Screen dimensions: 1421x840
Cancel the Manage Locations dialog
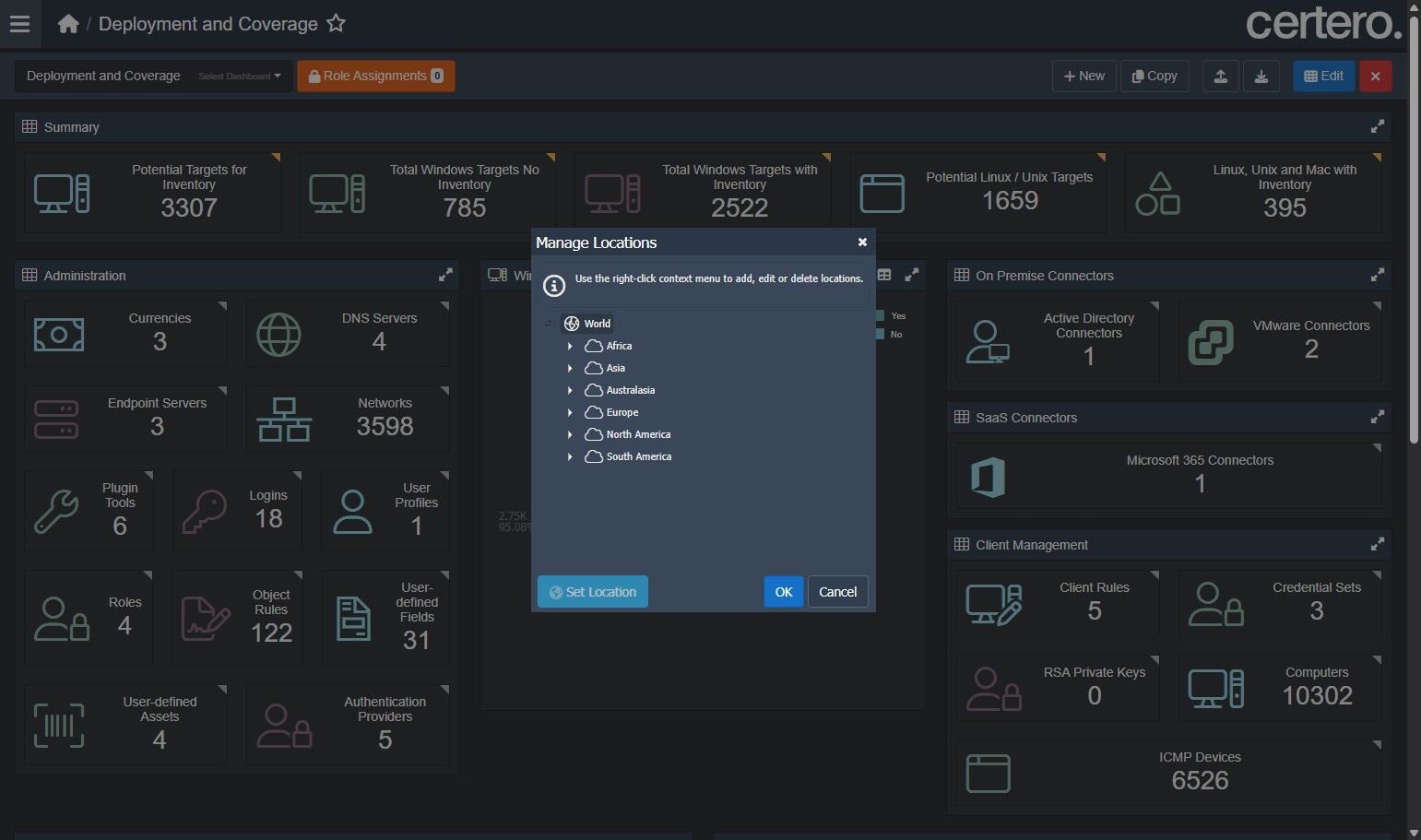[838, 592]
